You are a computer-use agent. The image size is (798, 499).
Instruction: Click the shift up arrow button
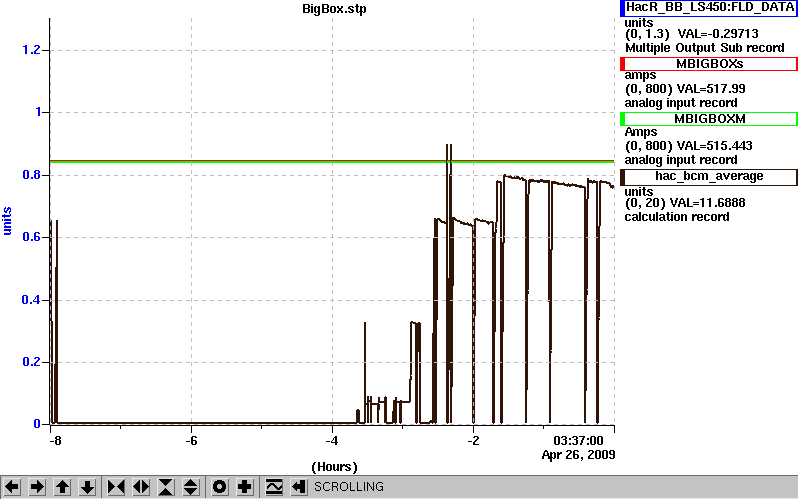63,487
